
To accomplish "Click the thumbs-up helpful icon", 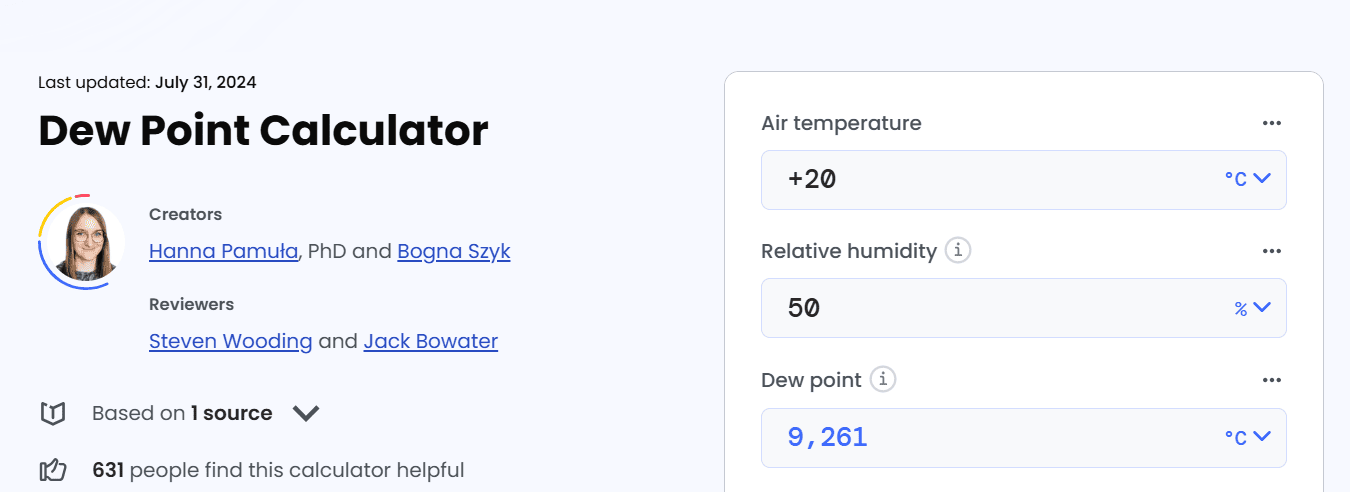I will pos(52,470).
